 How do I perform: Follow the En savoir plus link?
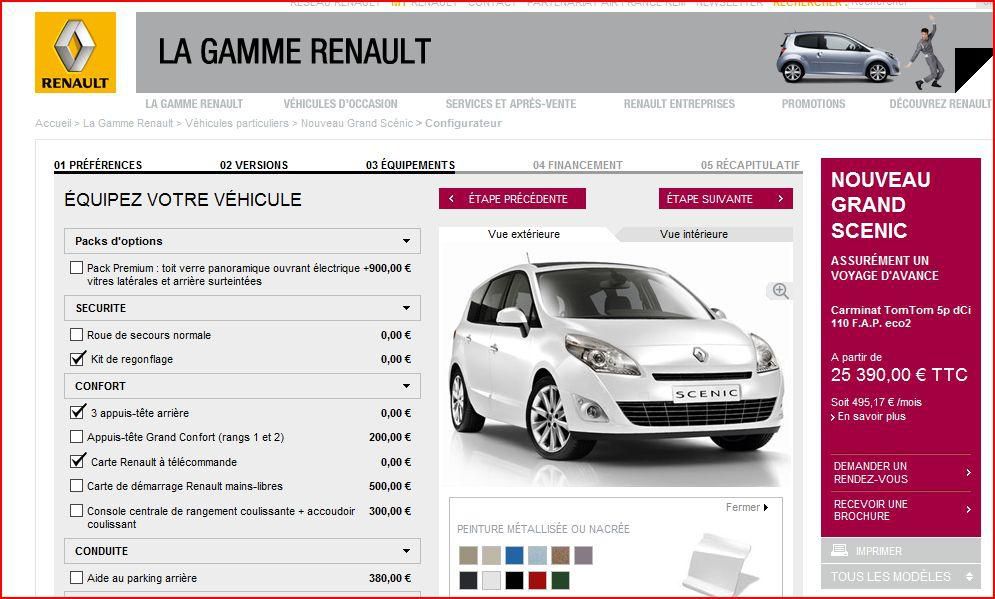click(868, 416)
